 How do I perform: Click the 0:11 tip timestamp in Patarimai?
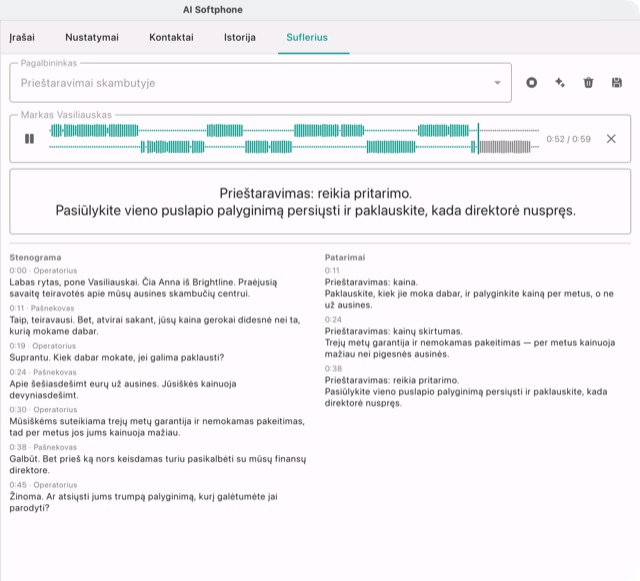click(332, 271)
